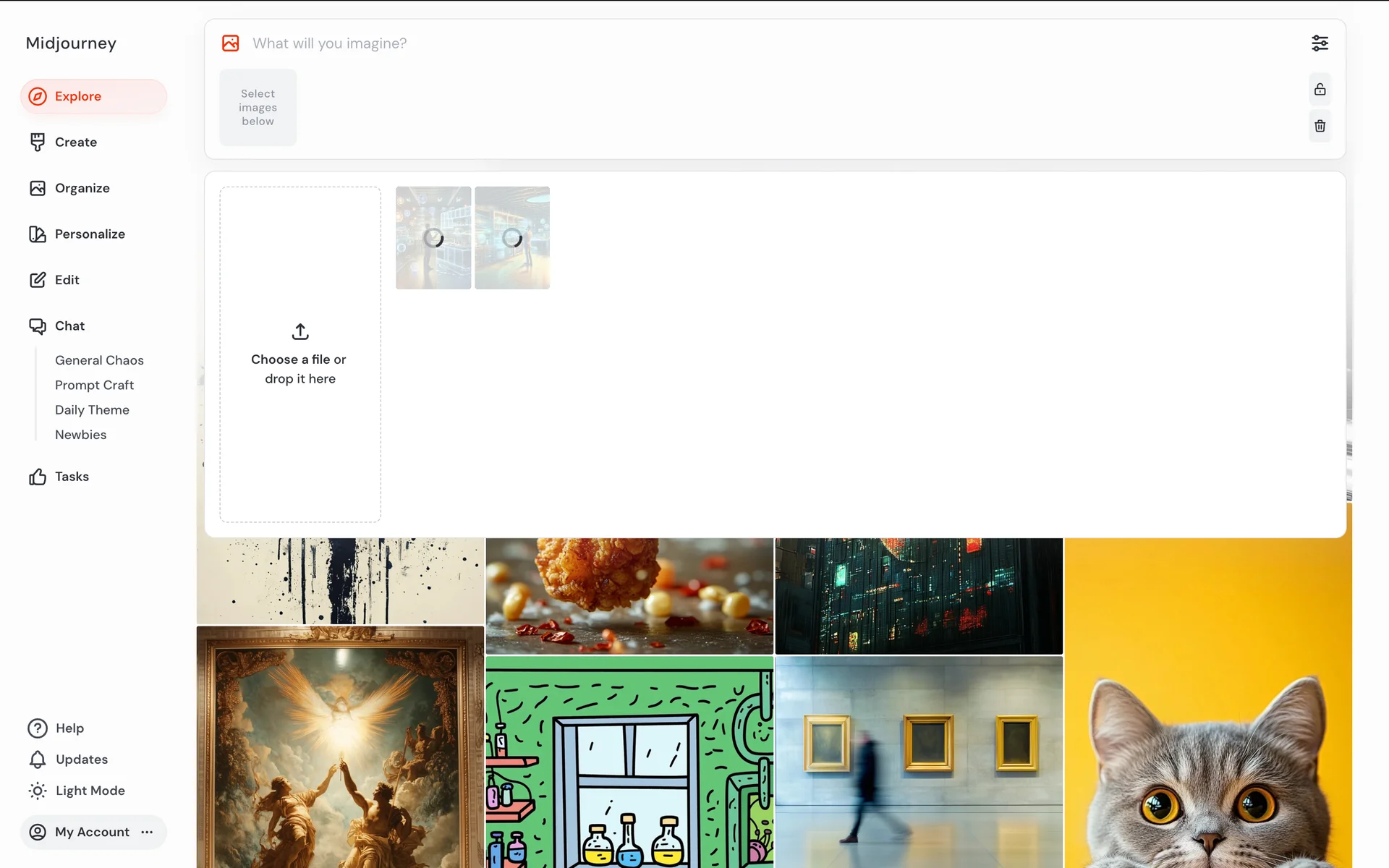Open My Account options ellipsis
The width and height of the screenshot is (1389, 868).
tap(147, 833)
